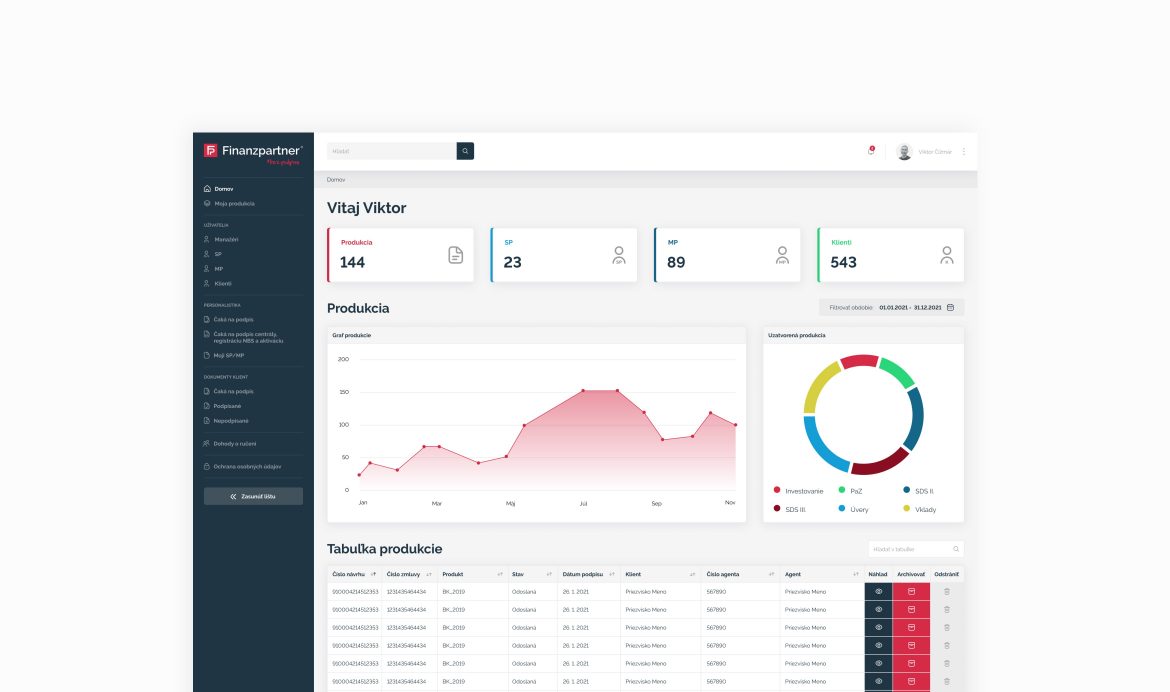Preview first row with the eye icon
This screenshot has width=1170, height=692.
tap(878, 592)
